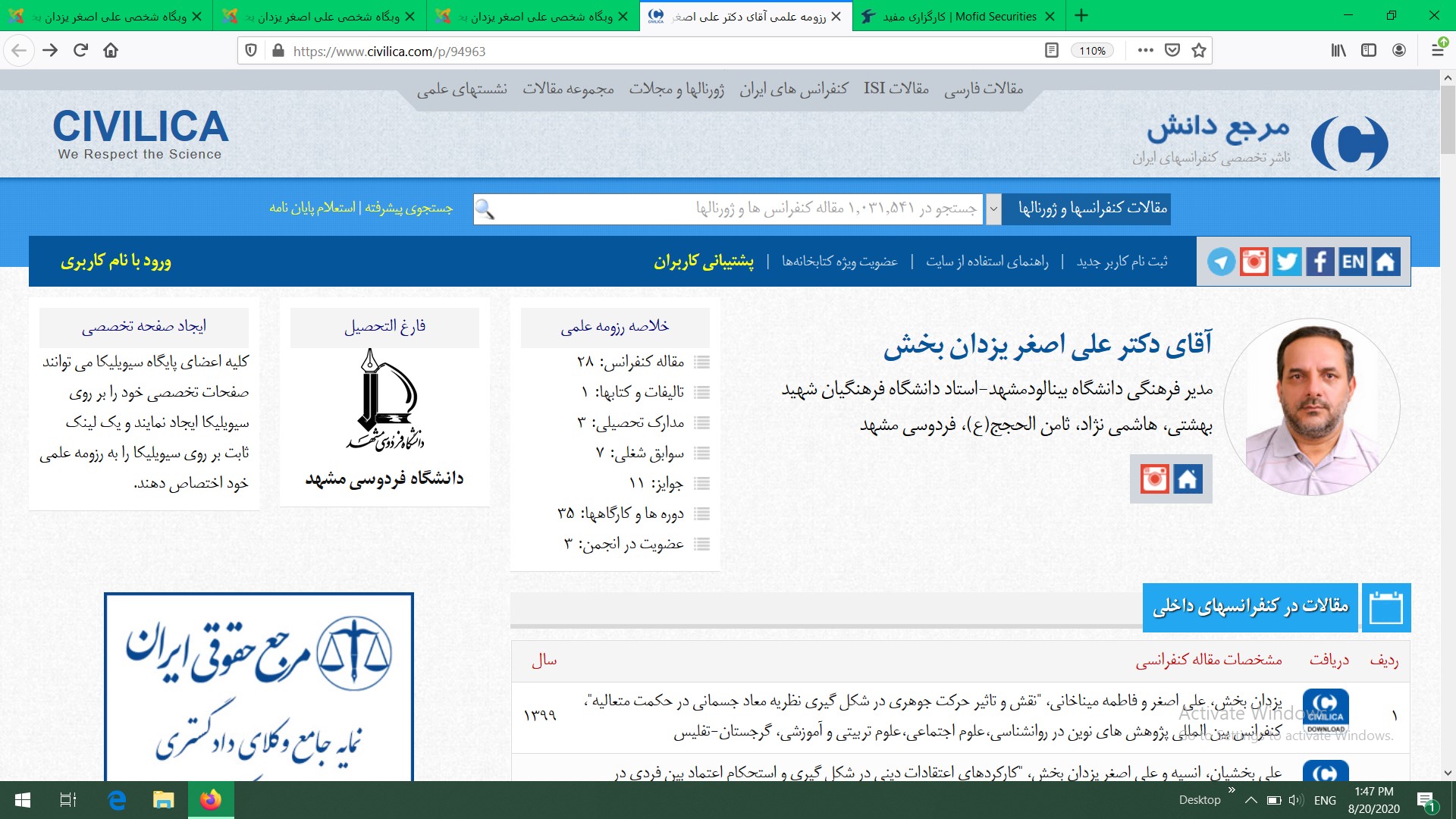This screenshot has height=819, width=1456.
Task: Bookmark this page with star icon
Action: coord(1199,51)
